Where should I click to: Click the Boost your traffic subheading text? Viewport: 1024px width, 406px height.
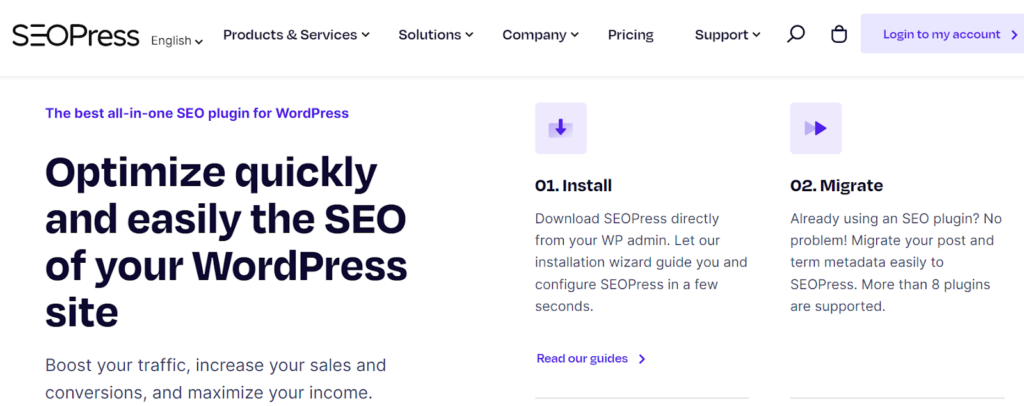pos(215,378)
